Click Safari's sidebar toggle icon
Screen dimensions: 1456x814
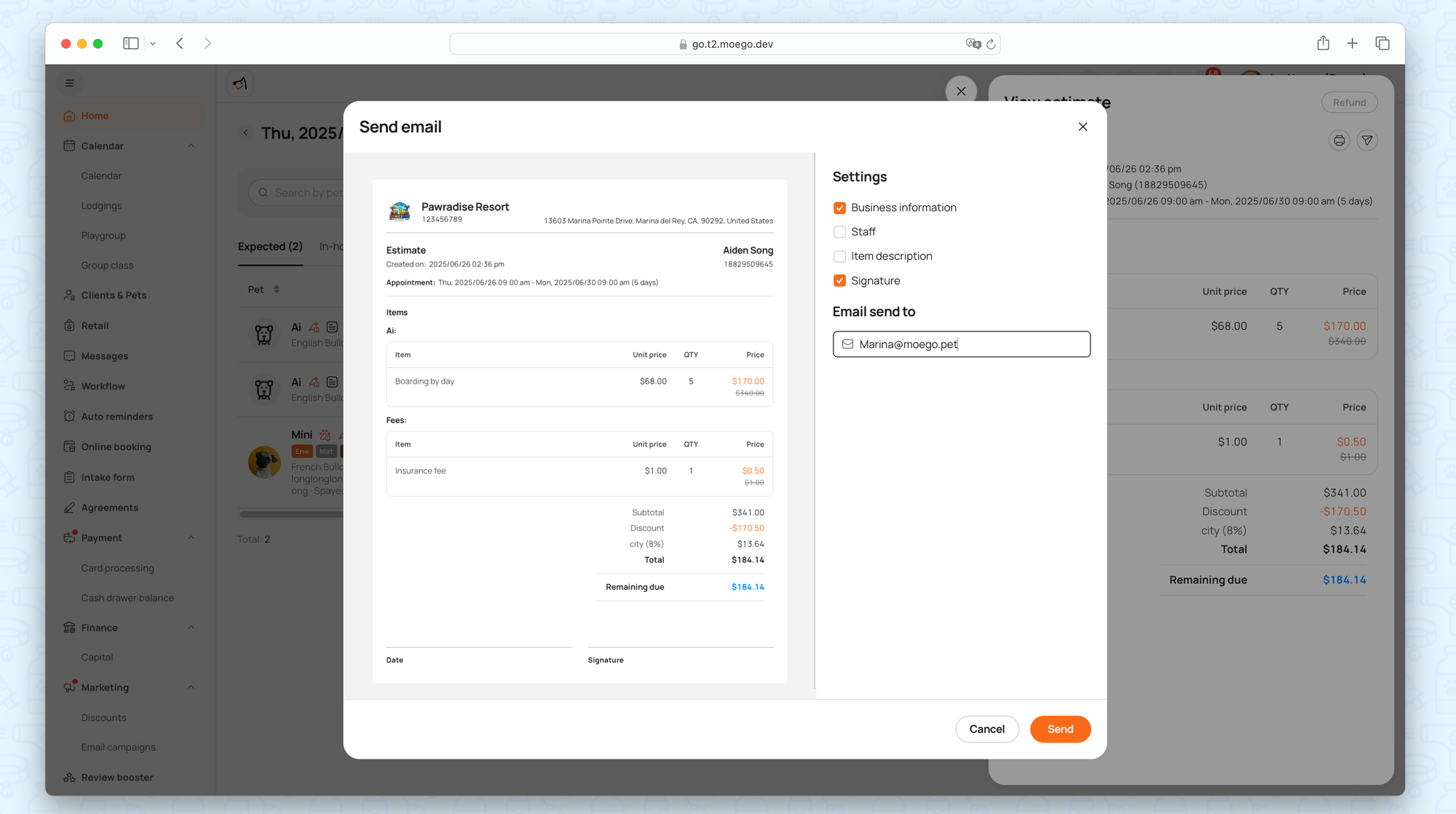point(131,44)
